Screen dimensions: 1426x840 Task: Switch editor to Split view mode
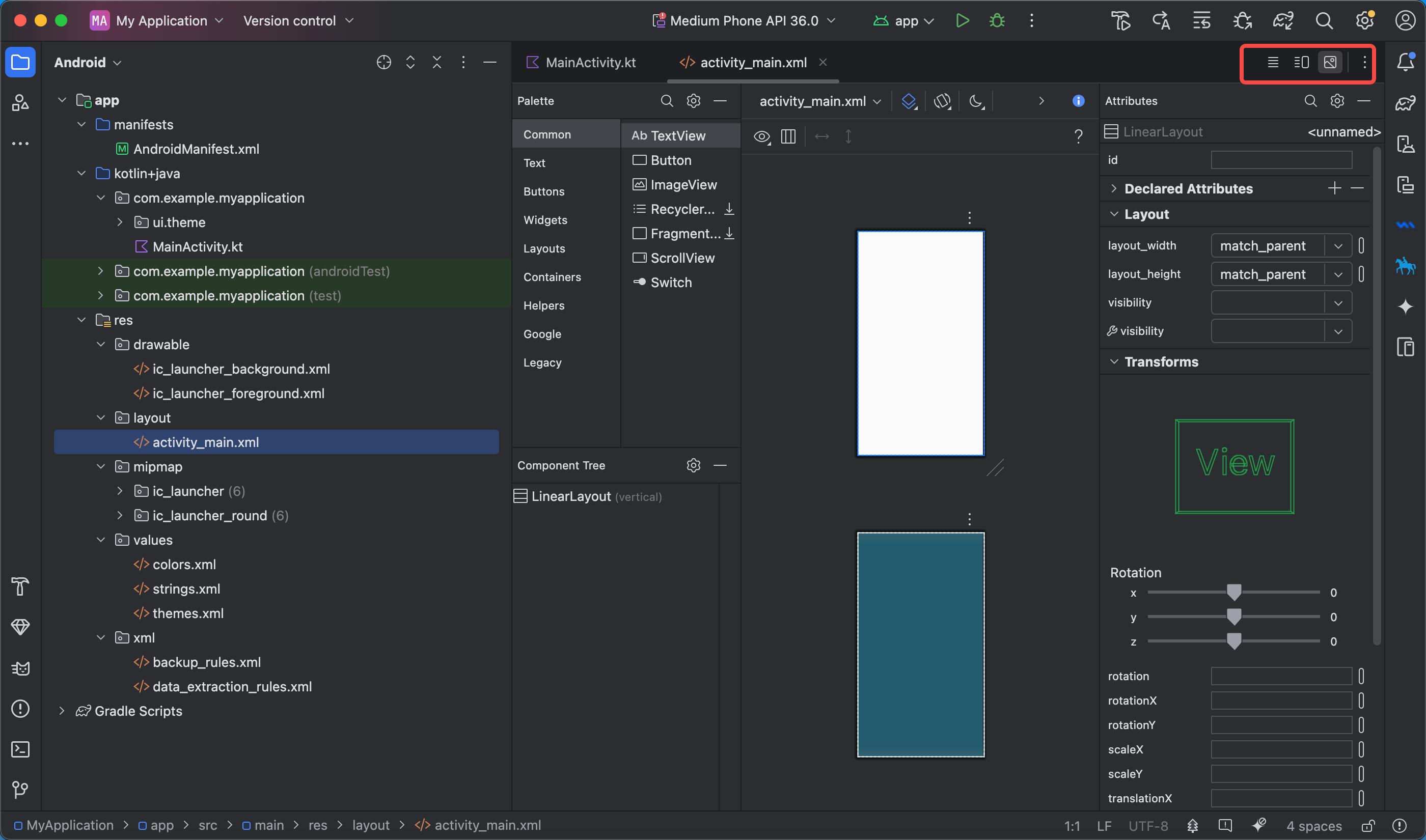[x=1301, y=62]
